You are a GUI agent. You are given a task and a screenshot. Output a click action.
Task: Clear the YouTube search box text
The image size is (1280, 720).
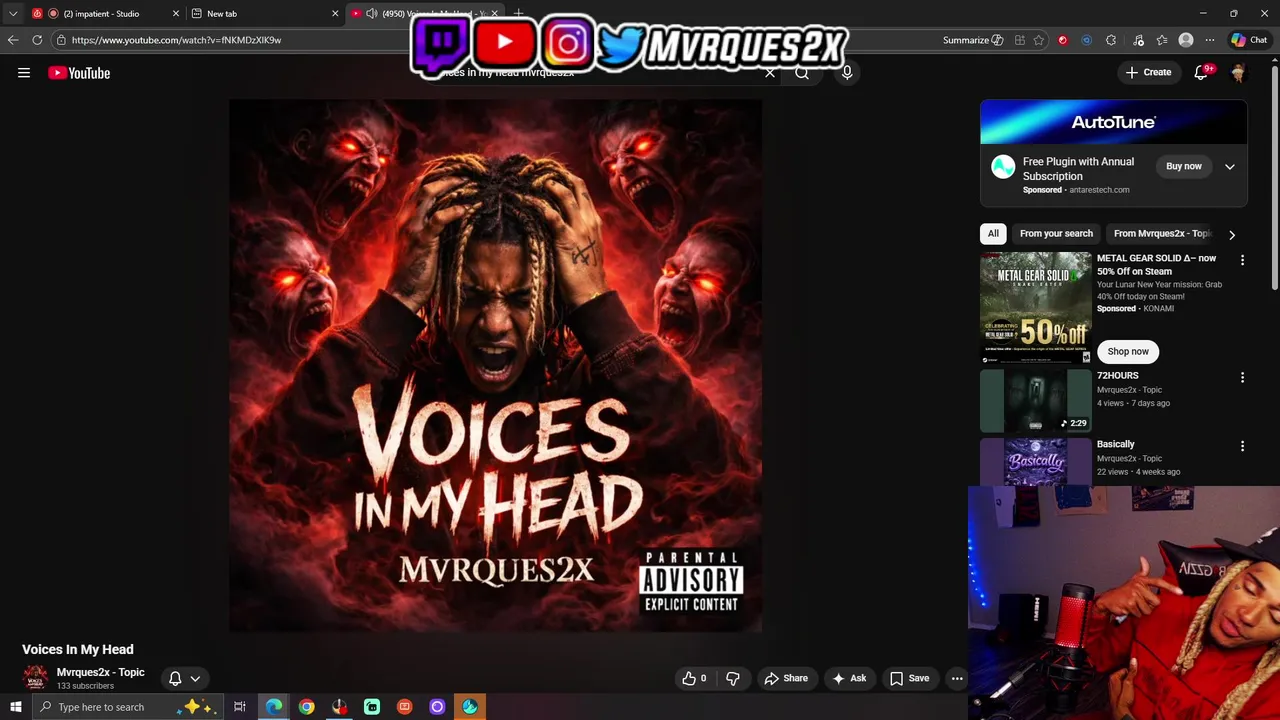[770, 73]
